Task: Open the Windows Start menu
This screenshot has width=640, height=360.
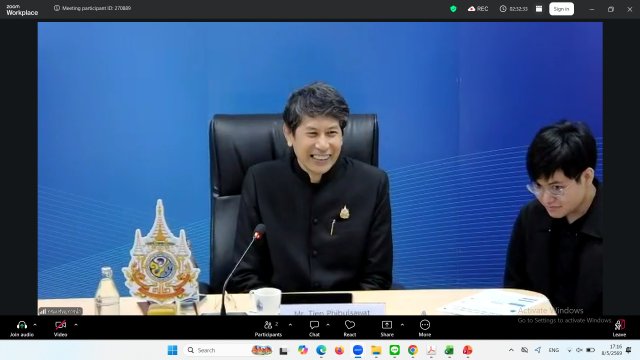Action: point(173,350)
